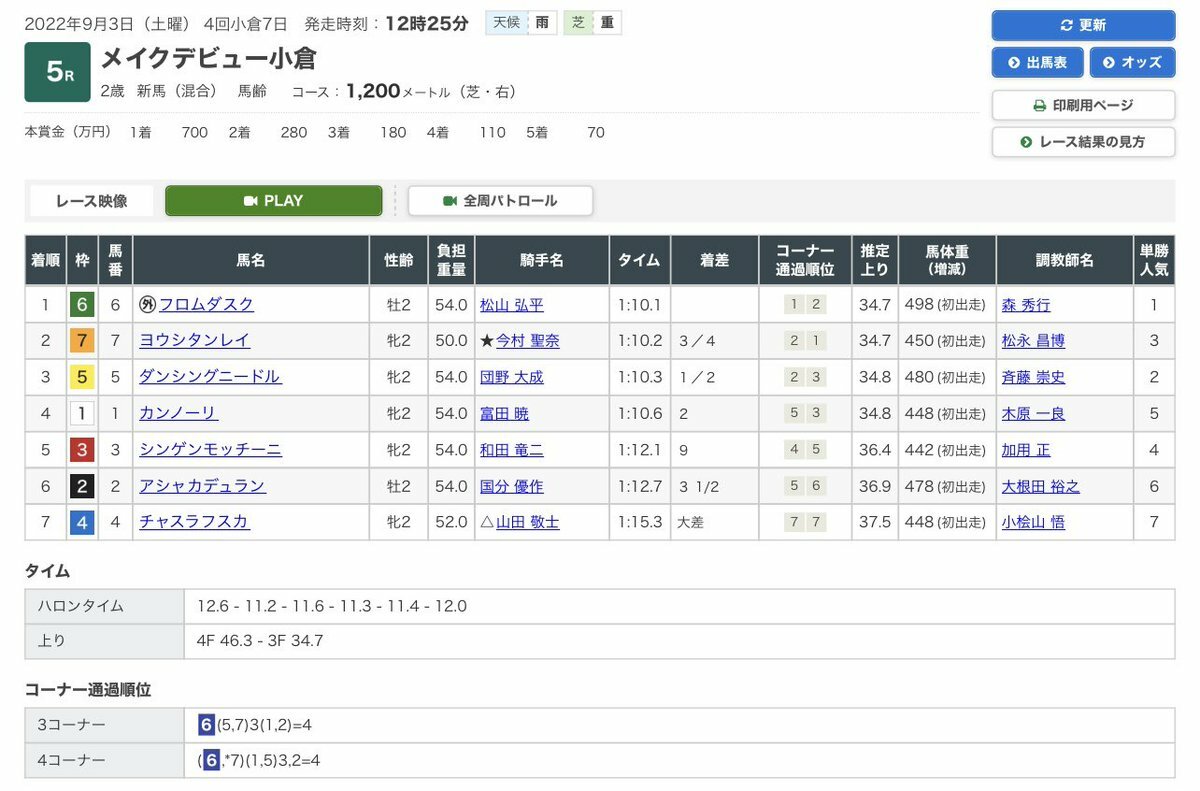Click the 更新 refresh button
1200x791 pixels.
tap(1083, 25)
